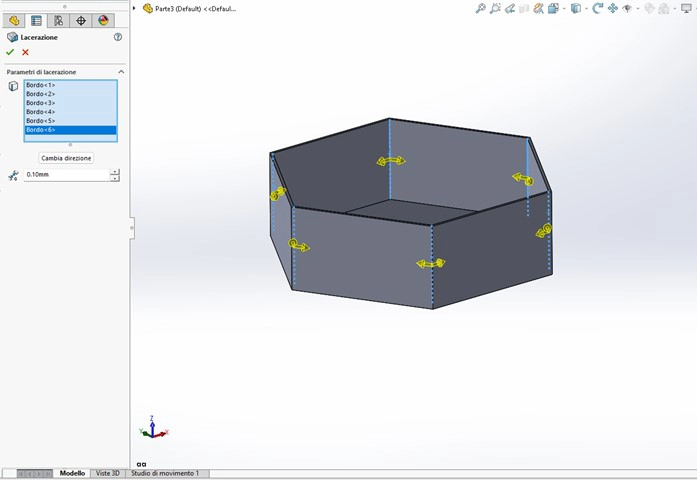Collapse the Parametri di lacerazione section
The height and width of the screenshot is (480, 697).
click(121, 72)
